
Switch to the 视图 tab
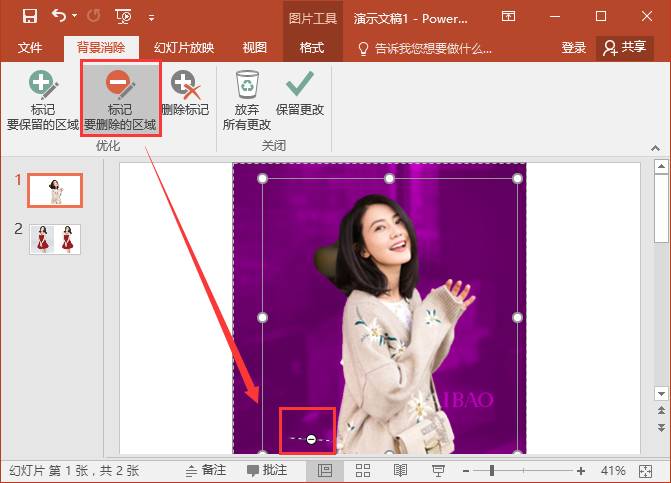coord(255,47)
